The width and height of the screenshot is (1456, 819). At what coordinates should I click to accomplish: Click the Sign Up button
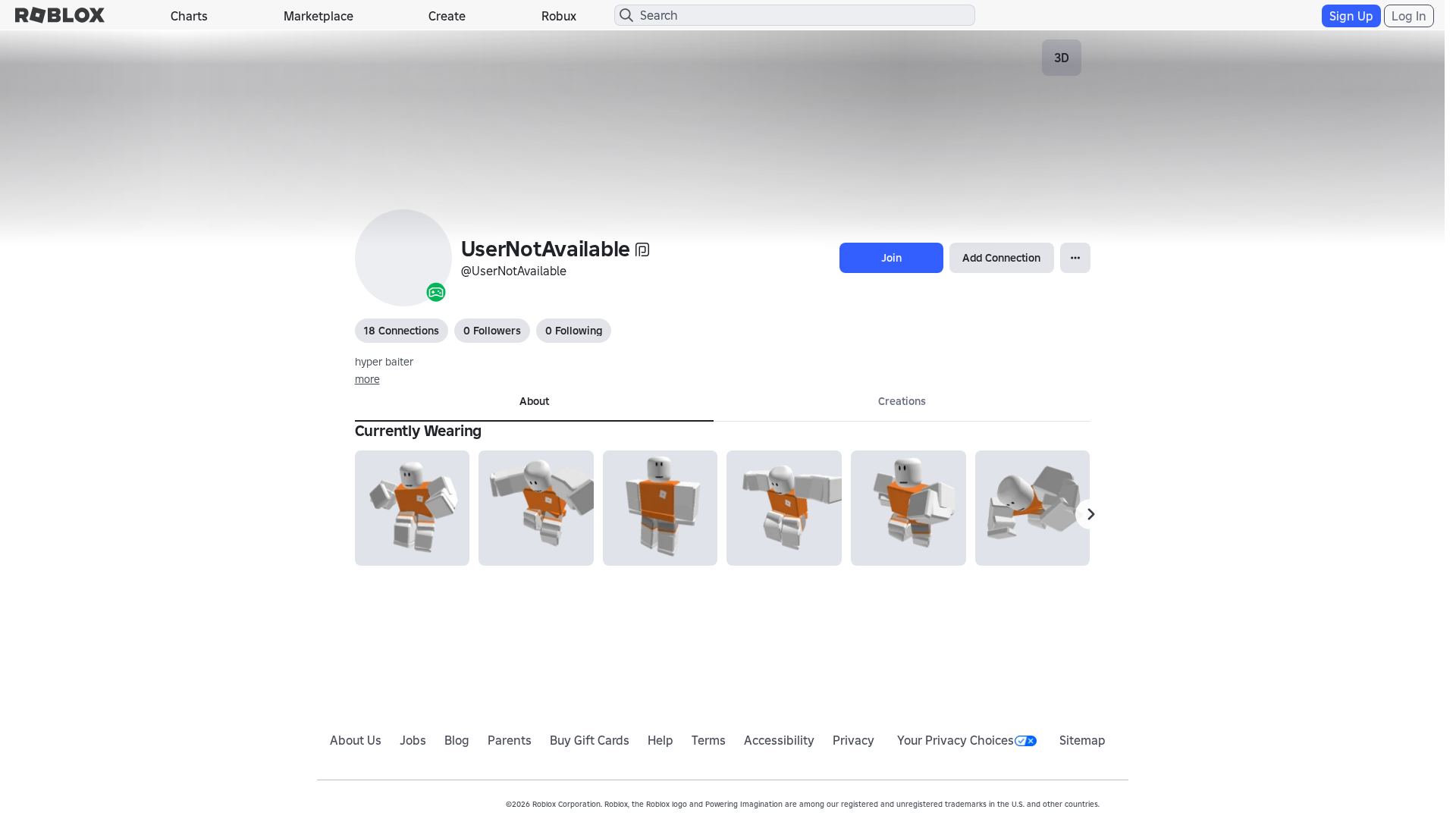tap(1351, 16)
